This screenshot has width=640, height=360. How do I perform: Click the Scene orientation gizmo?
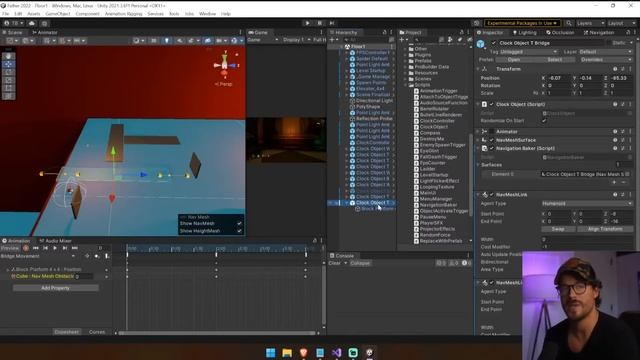(x=224, y=65)
